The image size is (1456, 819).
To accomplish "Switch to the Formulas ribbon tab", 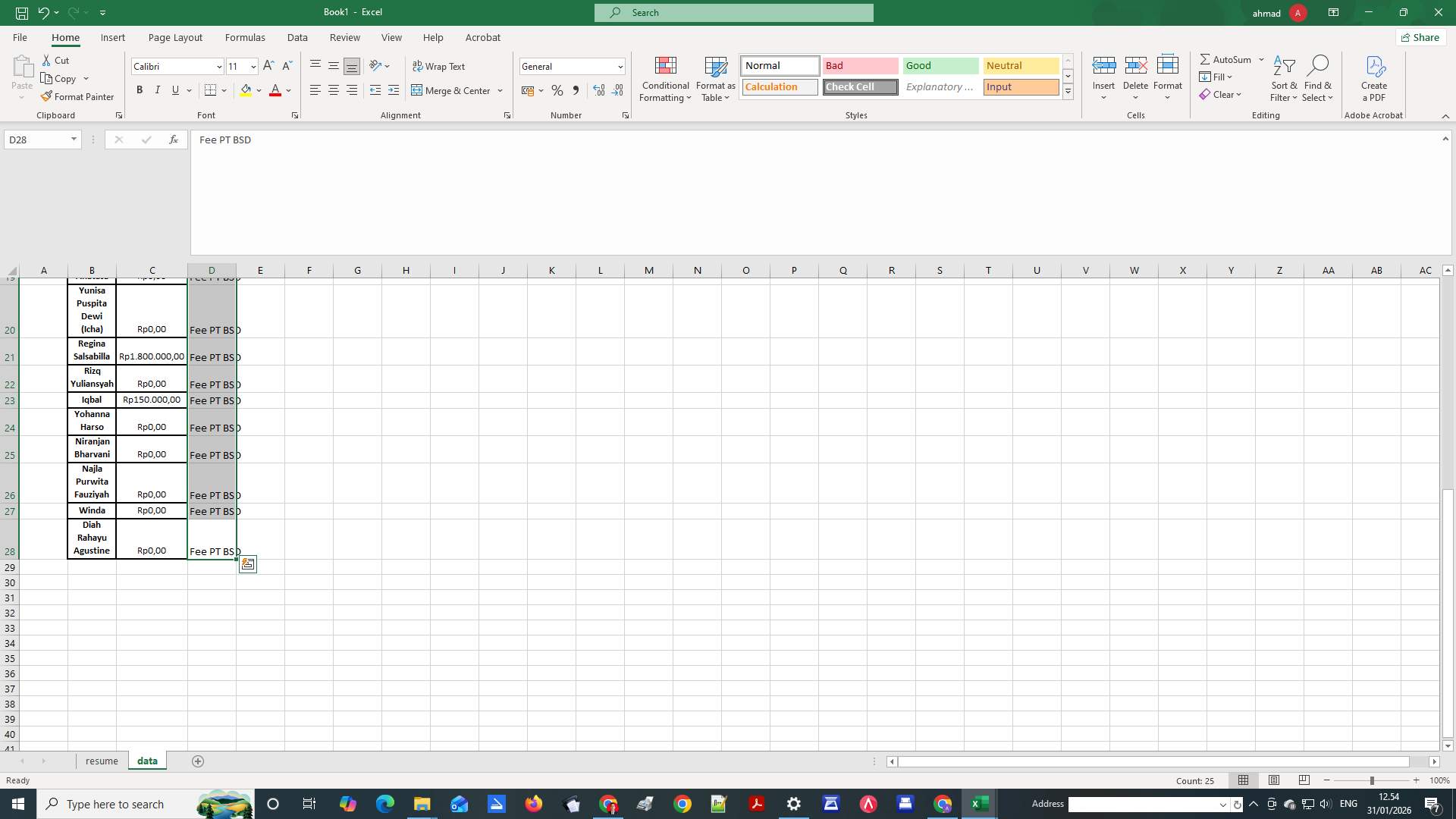I will coord(245,37).
